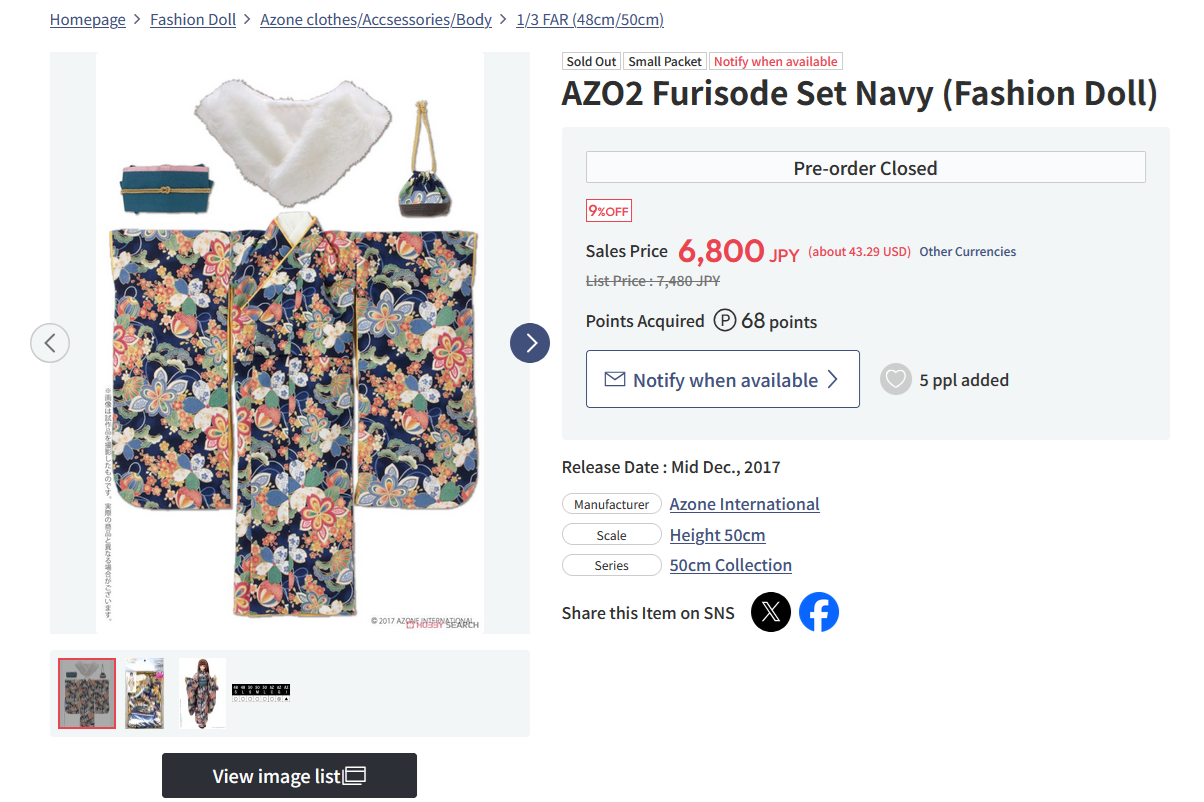Select the packaged product thumbnail
The height and width of the screenshot is (802, 1204).
pos(145,693)
